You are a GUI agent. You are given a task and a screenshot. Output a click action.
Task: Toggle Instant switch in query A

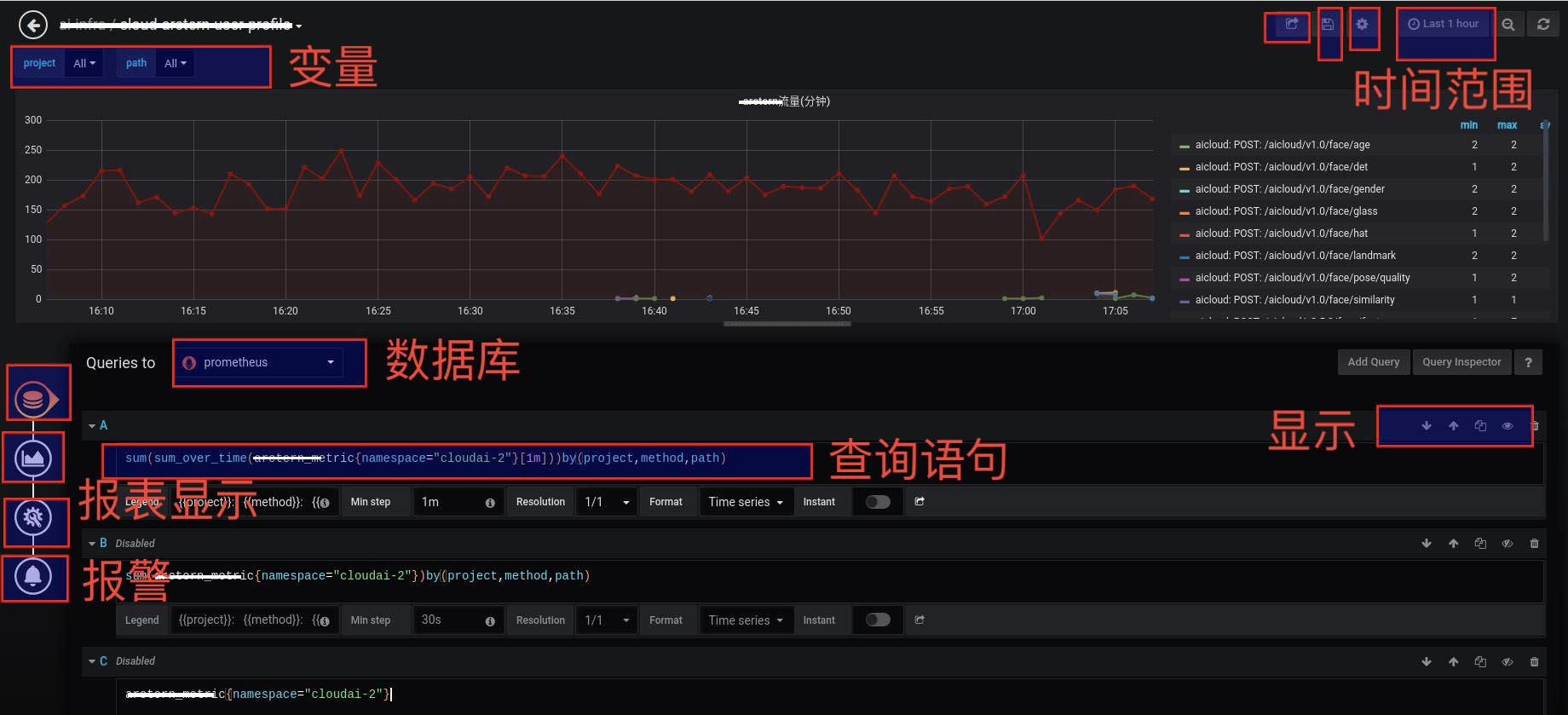878,502
